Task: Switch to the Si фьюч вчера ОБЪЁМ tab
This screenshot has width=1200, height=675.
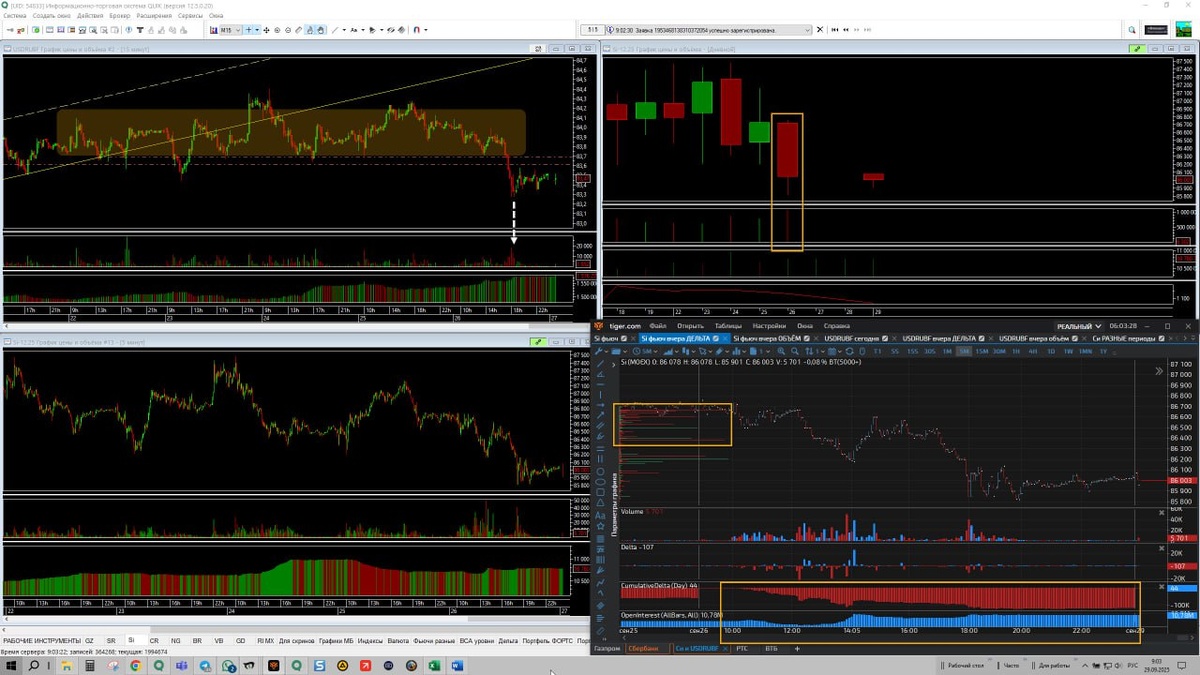Action: point(767,338)
